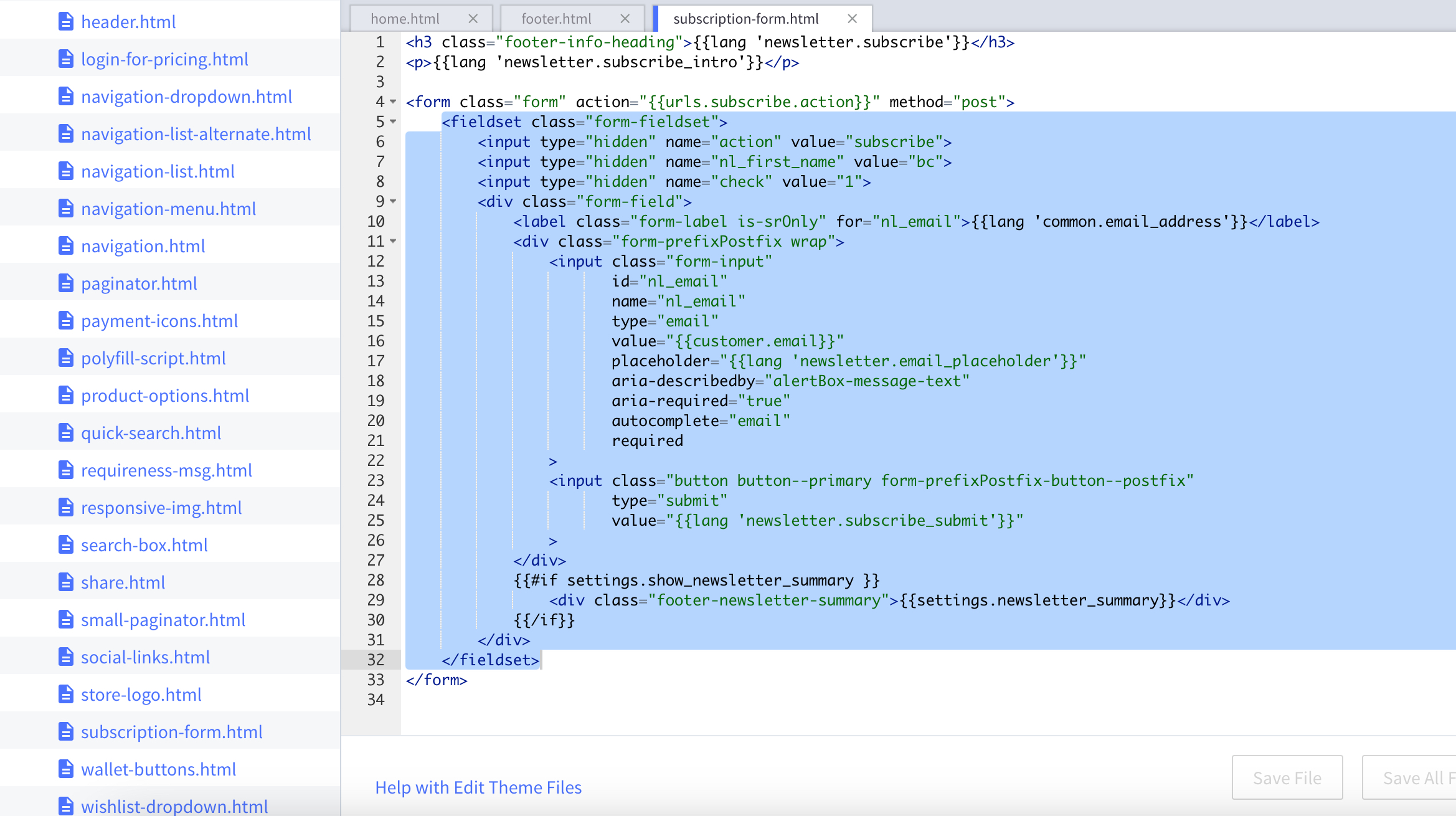Click the file icon beside header.html
The image size is (1456, 816).
pos(66,22)
